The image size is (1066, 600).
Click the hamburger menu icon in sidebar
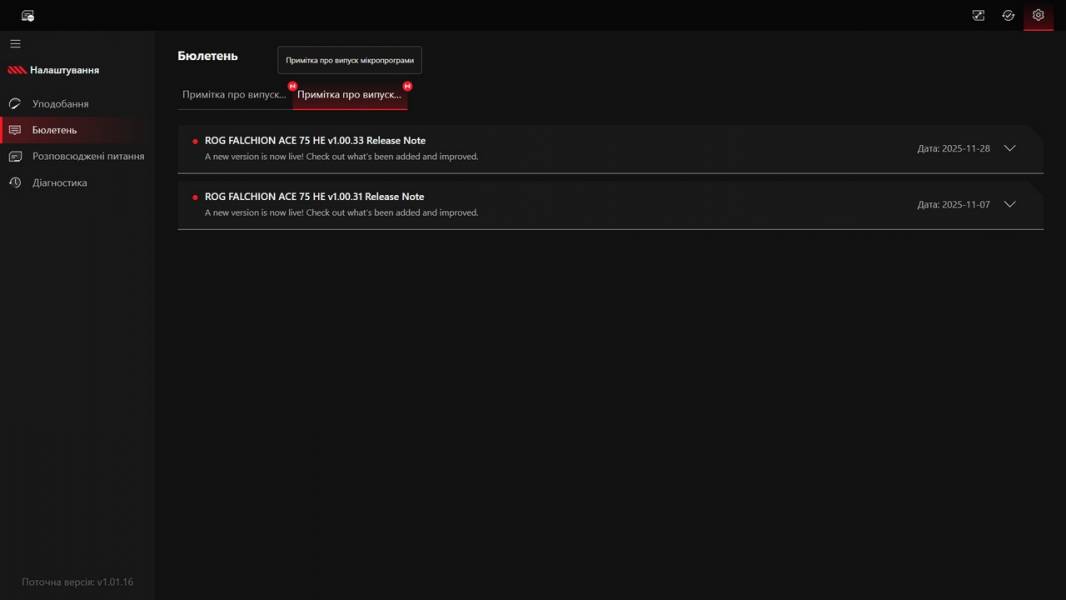15,44
